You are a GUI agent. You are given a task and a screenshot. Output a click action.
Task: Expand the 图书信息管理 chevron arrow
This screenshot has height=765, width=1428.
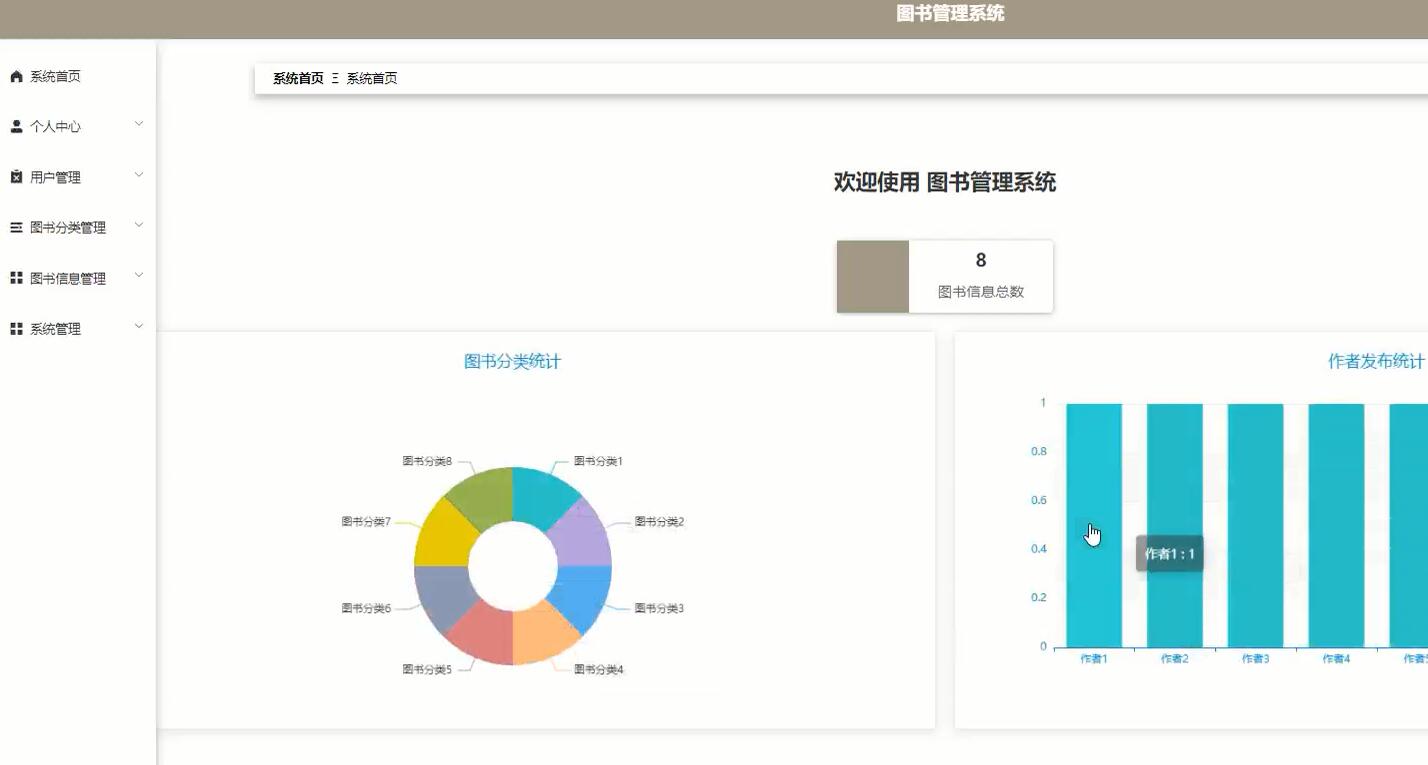[139, 275]
